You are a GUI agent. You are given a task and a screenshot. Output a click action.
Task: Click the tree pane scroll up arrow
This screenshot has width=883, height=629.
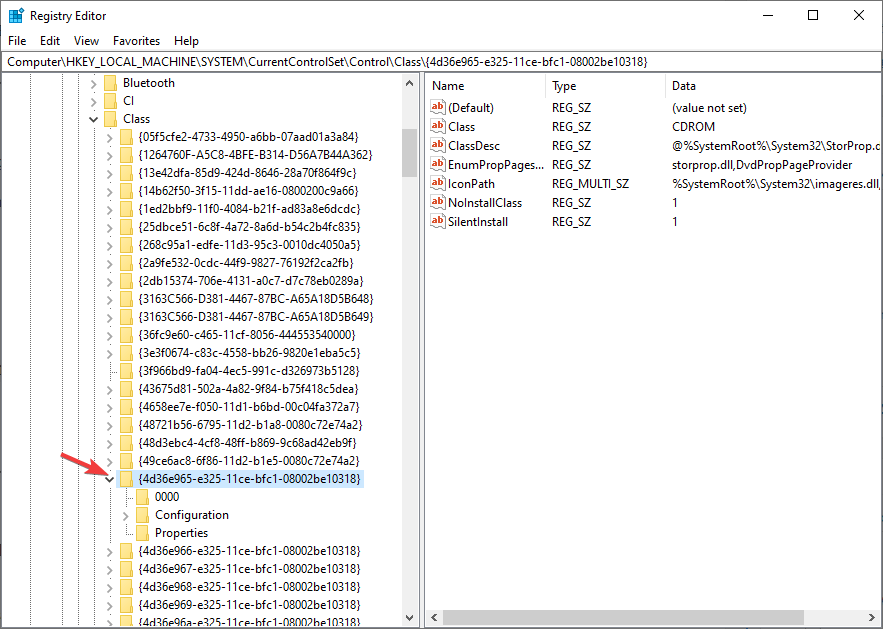pyautogui.click(x=409, y=83)
